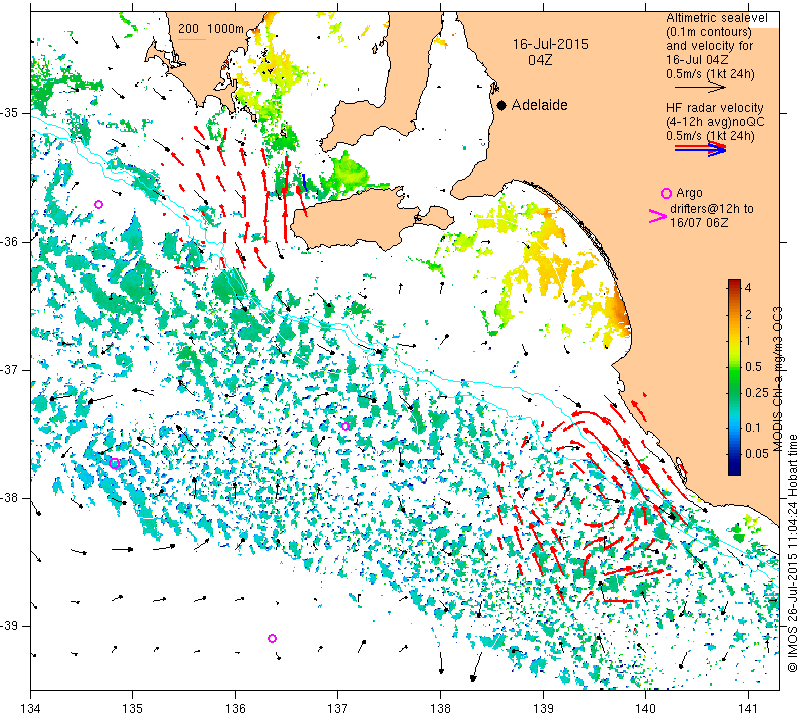Click the 'MODIS Chl-a mg/m3 OC3' colorbar title
Viewport: 800px width, 720px height.
(x=777, y=379)
